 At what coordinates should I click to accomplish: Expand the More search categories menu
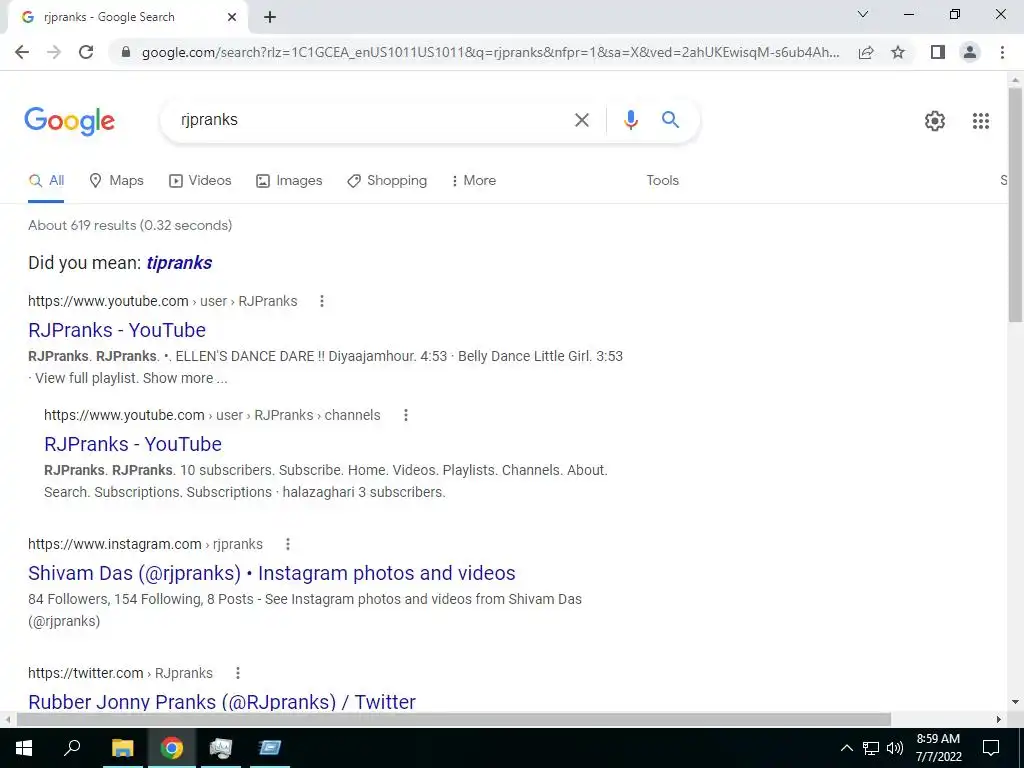point(473,181)
